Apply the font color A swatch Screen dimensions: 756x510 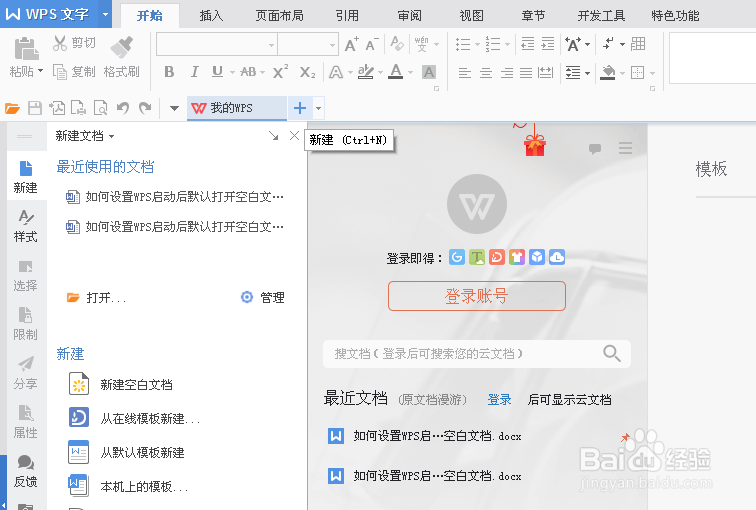[x=396, y=72]
